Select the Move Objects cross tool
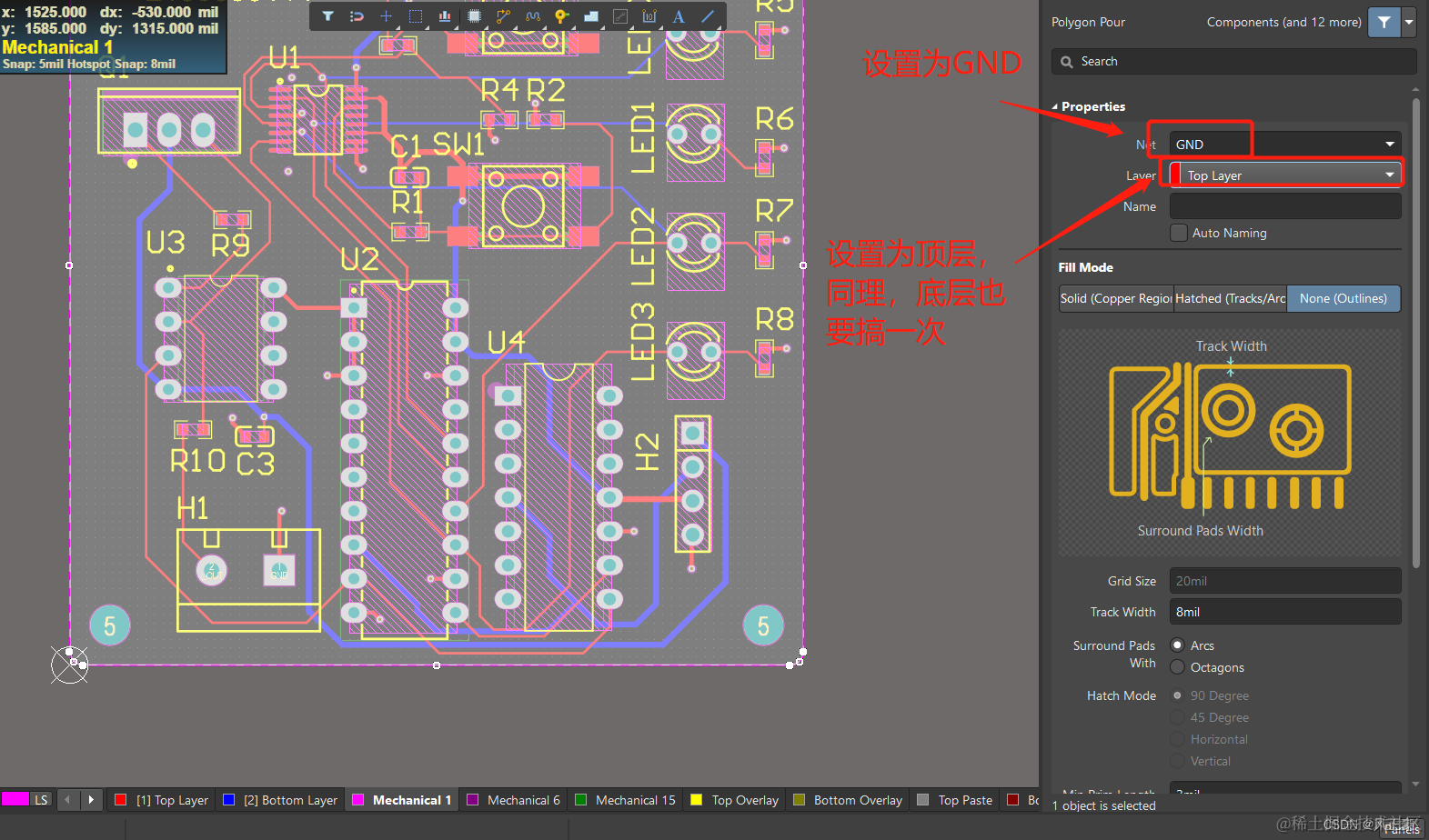This screenshot has height=840, width=1429. point(387,16)
